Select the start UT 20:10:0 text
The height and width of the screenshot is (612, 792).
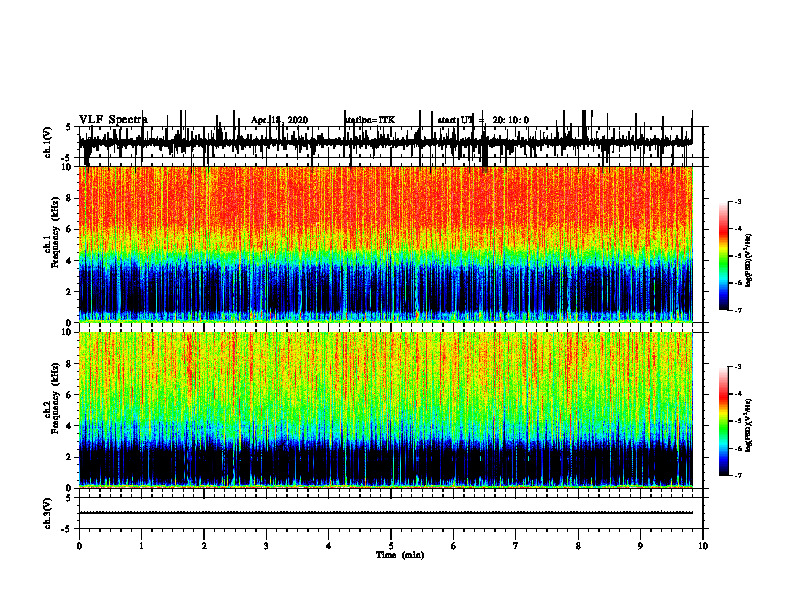[483, 120]
